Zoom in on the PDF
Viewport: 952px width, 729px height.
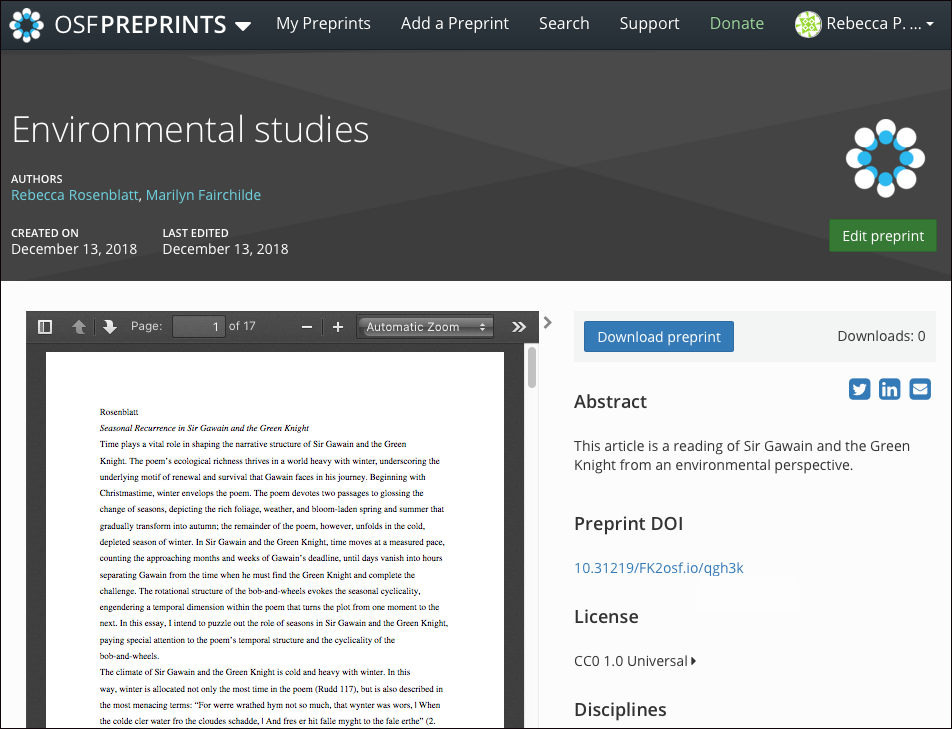[x=337, y=326]
